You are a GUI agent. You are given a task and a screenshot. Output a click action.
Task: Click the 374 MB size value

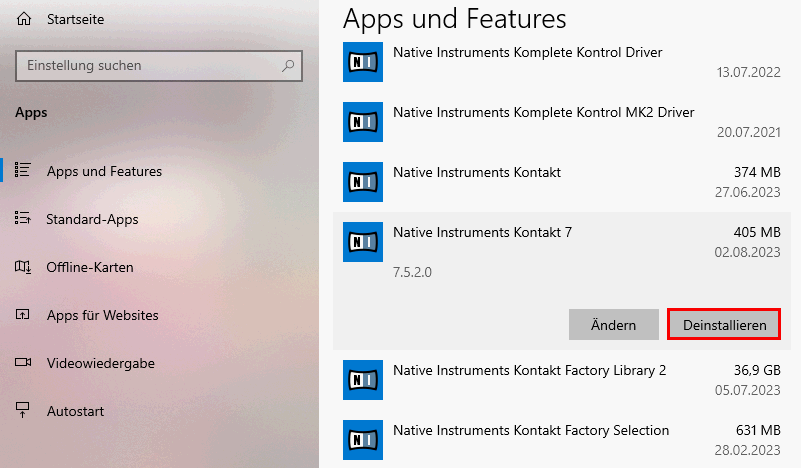757,173
